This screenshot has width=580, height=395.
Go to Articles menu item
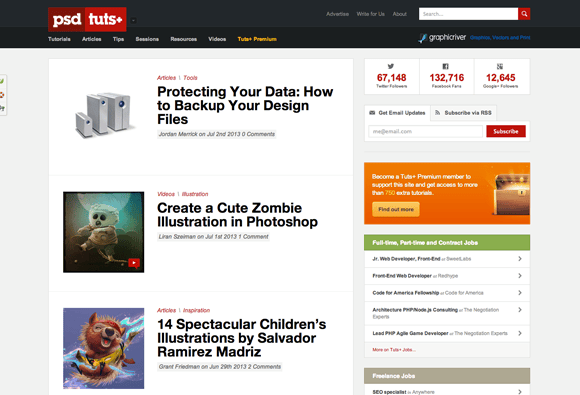tap(91, 39)
